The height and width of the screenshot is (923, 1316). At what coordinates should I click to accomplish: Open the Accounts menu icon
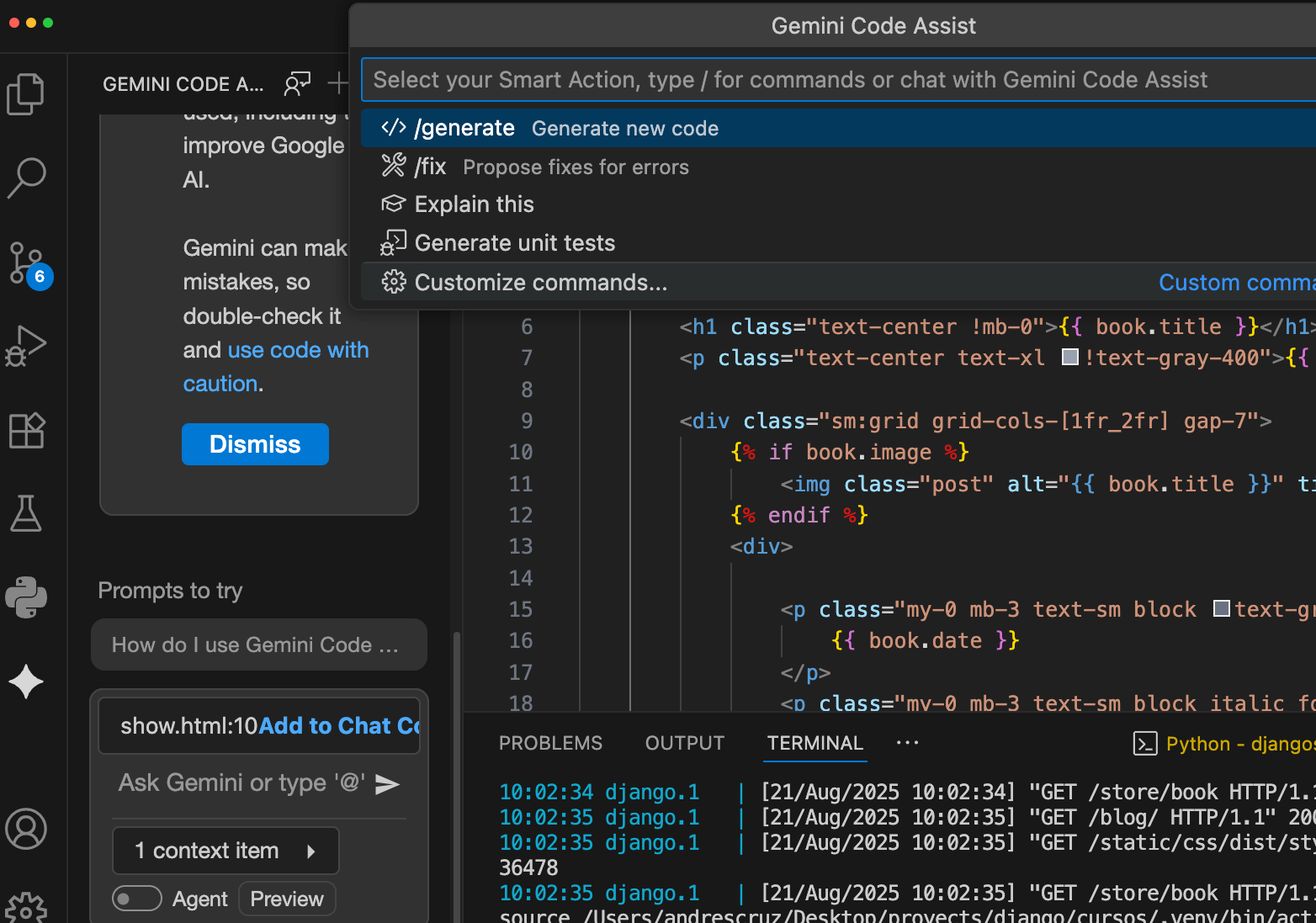pyautogui.click(x=26, y=830)
